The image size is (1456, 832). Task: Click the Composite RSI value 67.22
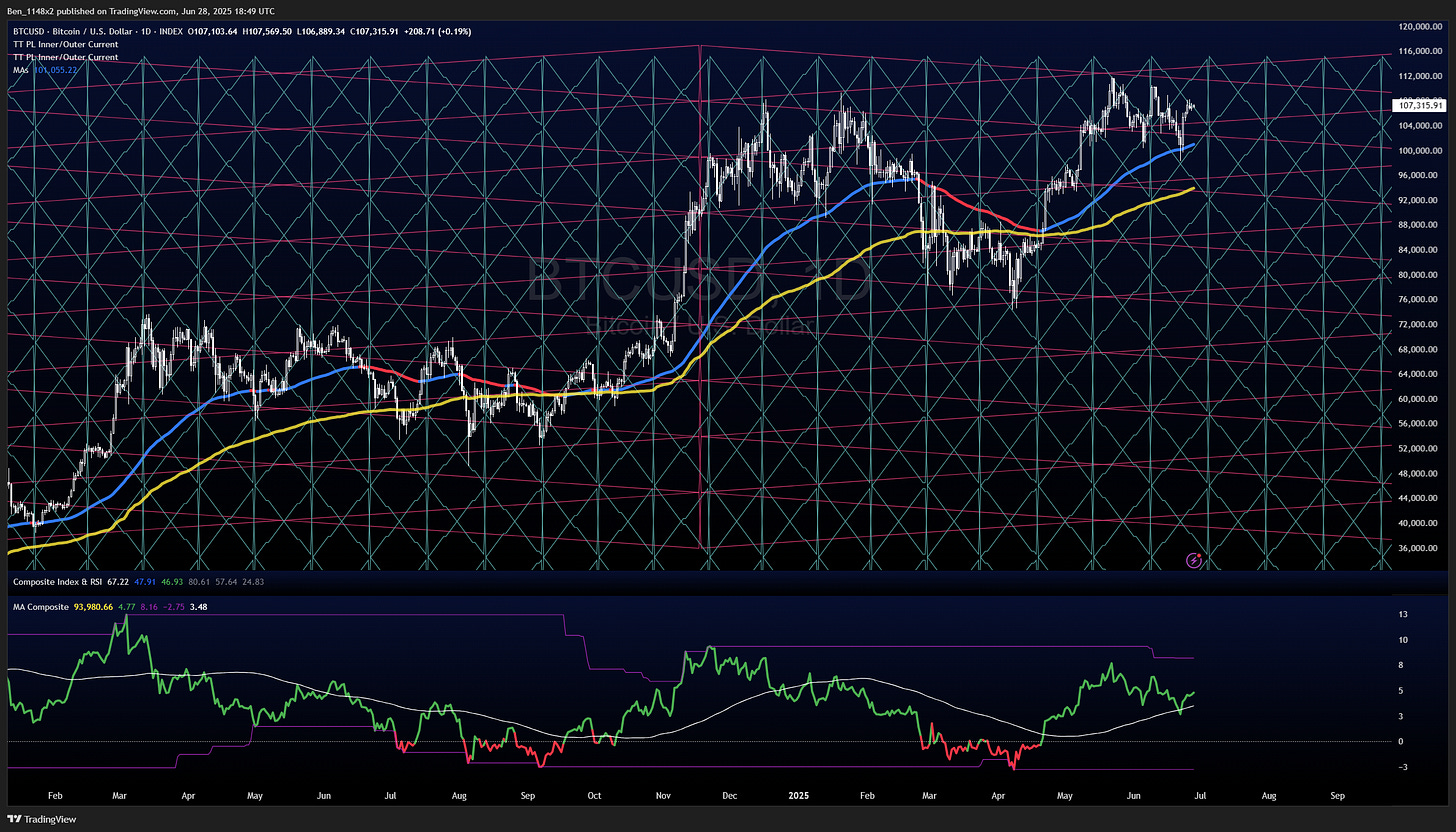pyautogui.click(x=116, y=580)
